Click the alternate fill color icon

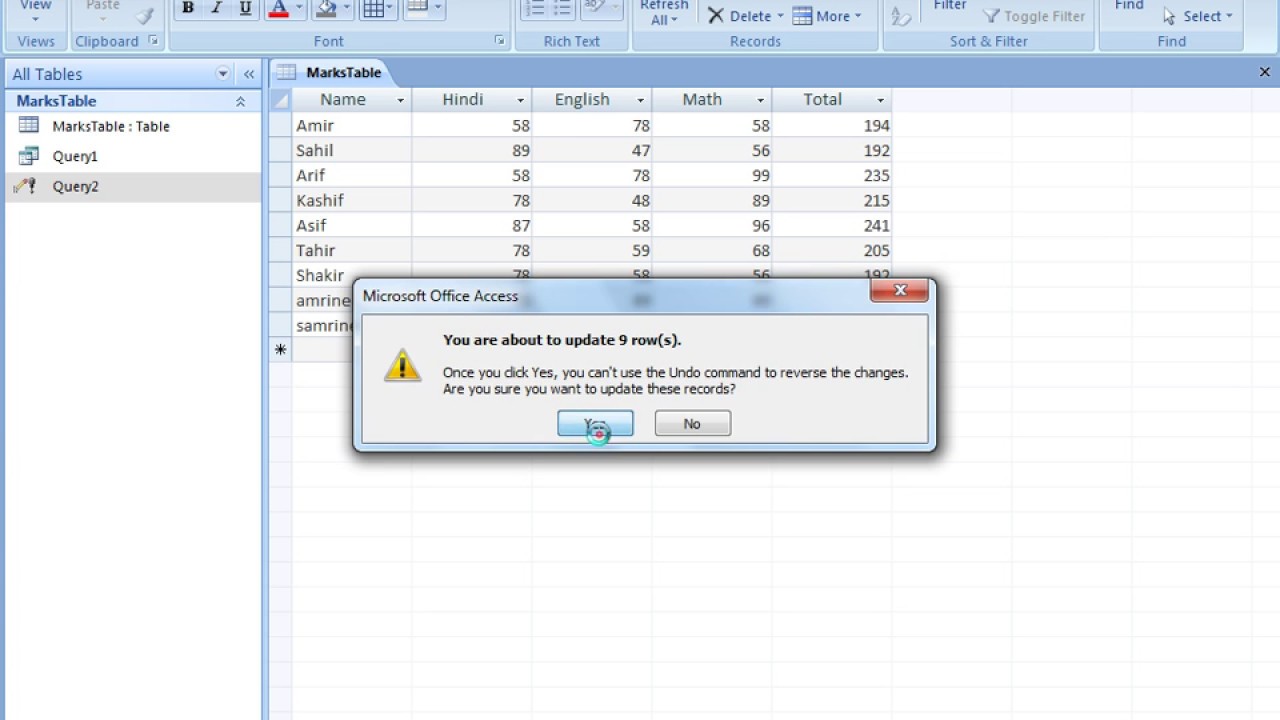pos(417,8)
